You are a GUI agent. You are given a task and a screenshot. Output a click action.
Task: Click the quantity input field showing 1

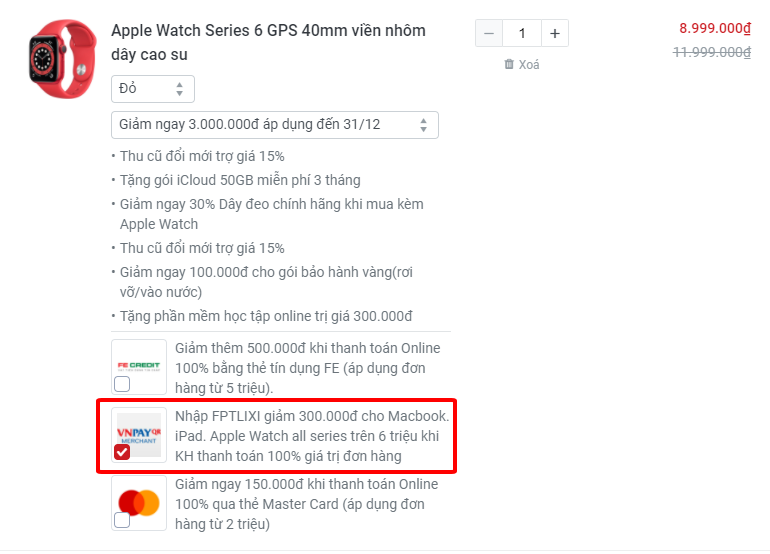(522, 33)
